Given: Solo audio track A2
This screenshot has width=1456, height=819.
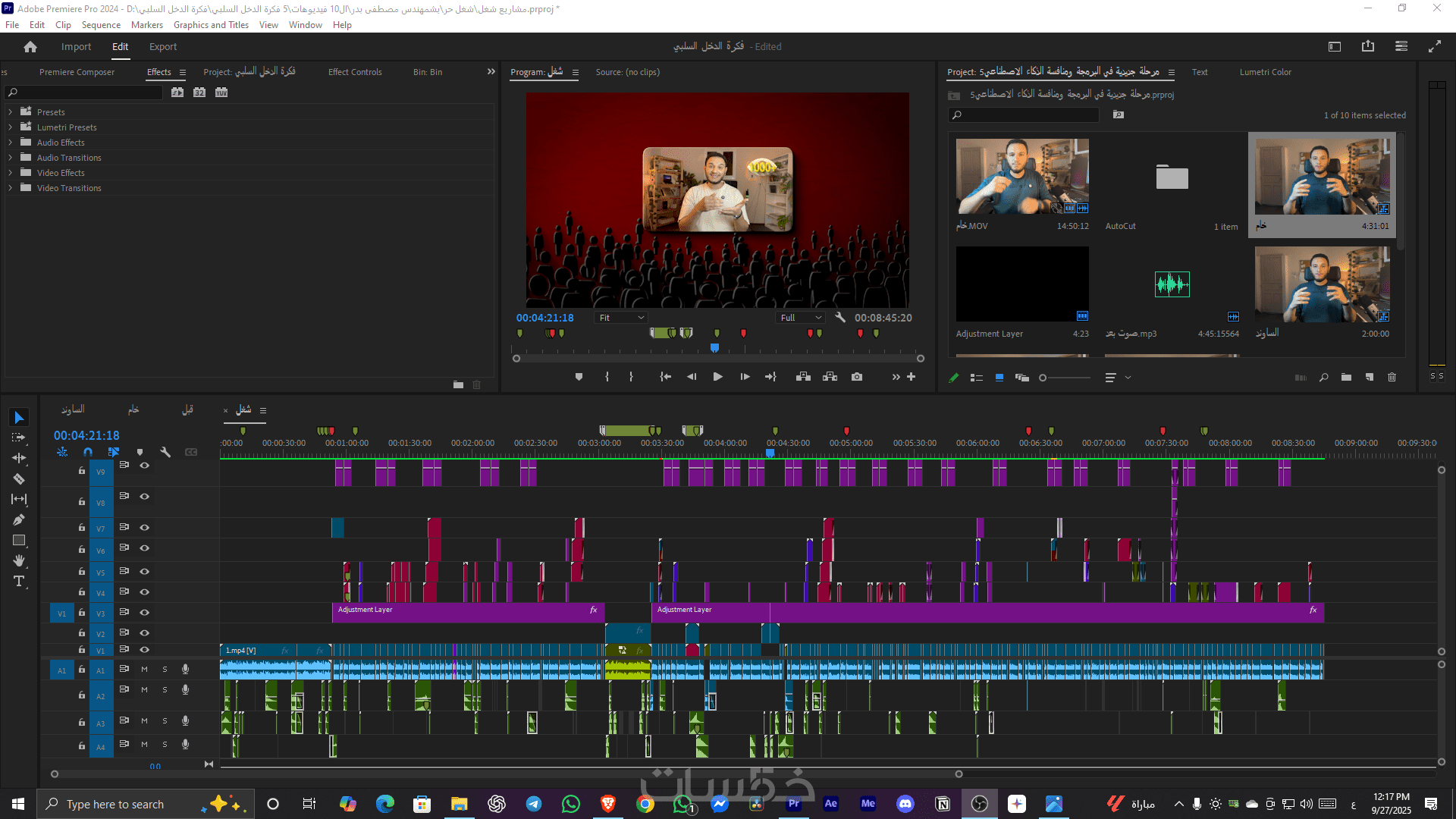Looking at the screenshot, I should point(165,690).
